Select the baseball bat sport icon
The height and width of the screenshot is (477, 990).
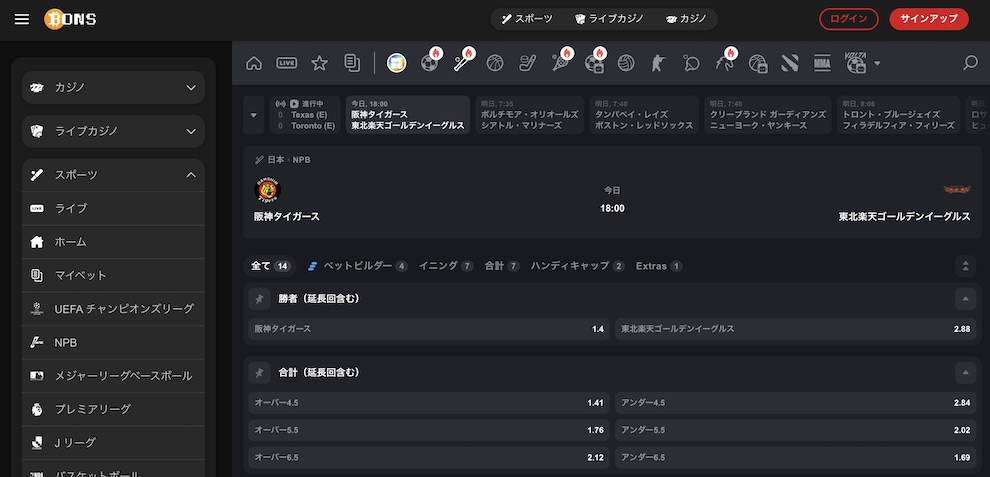coord(462,63)
